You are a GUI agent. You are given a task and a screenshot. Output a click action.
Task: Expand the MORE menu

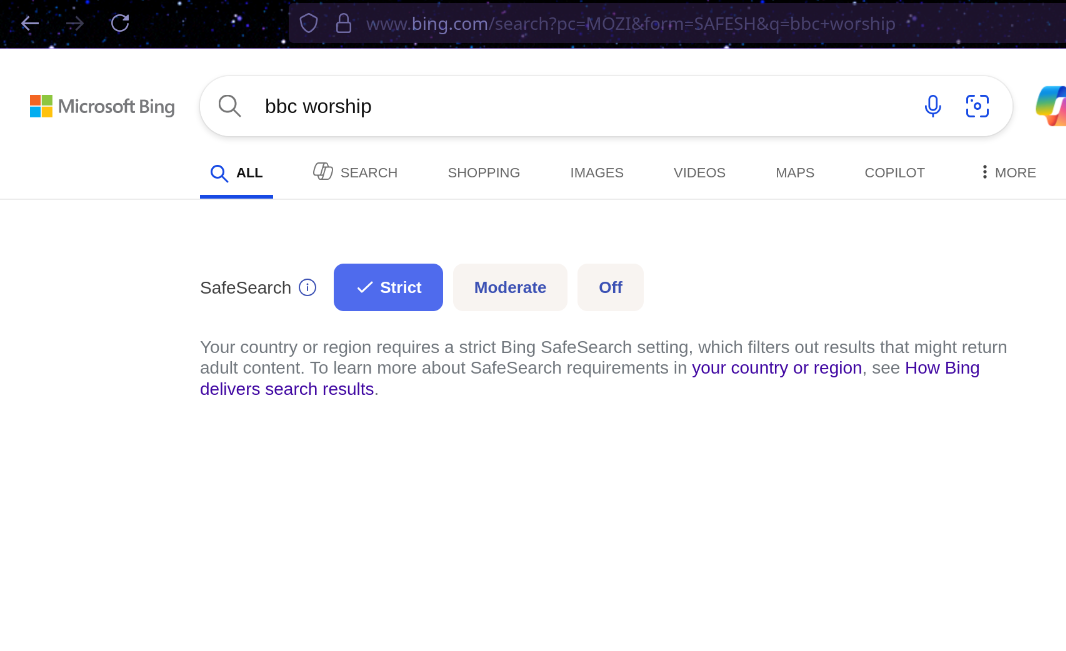tap(1008, 173)
